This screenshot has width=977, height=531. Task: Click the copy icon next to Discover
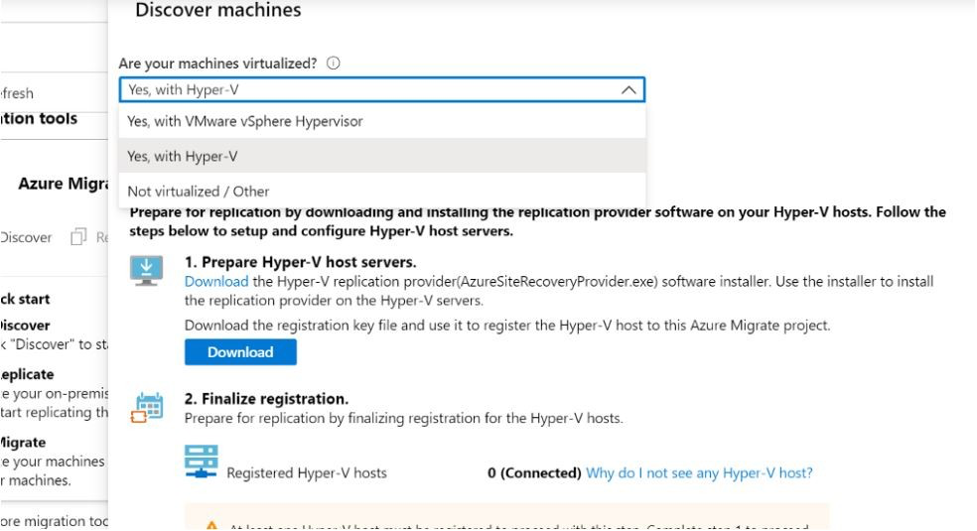[x=79, y=237]
